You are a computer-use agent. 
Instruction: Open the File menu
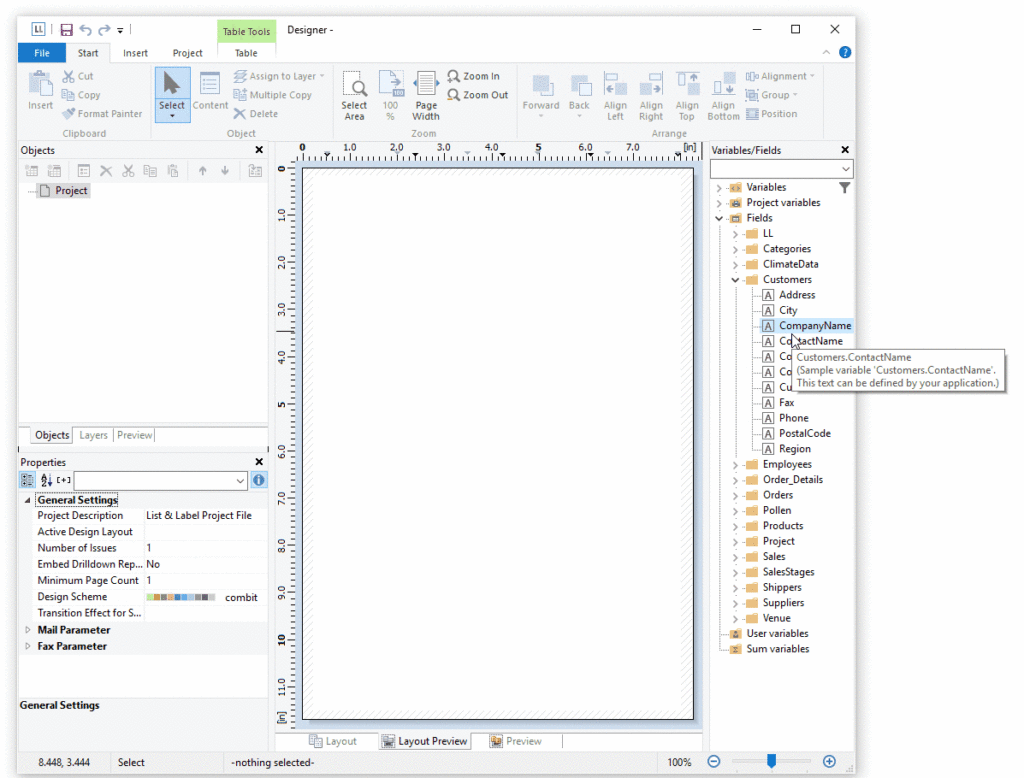point(42,53)
